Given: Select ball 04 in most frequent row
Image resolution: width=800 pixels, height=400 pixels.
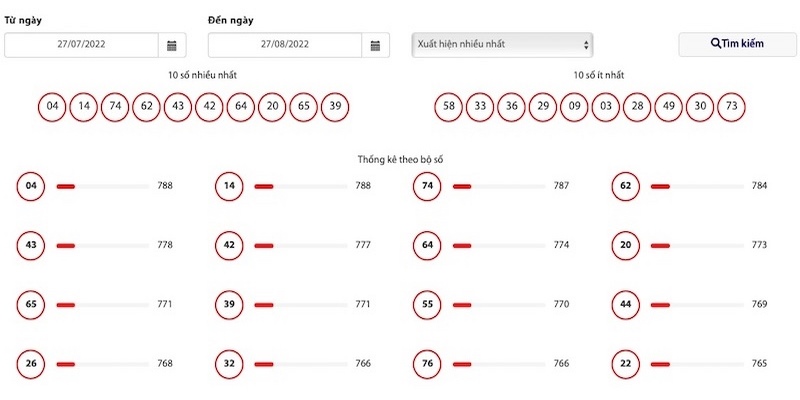Looking at the screenshot, I should click(52, 107).
